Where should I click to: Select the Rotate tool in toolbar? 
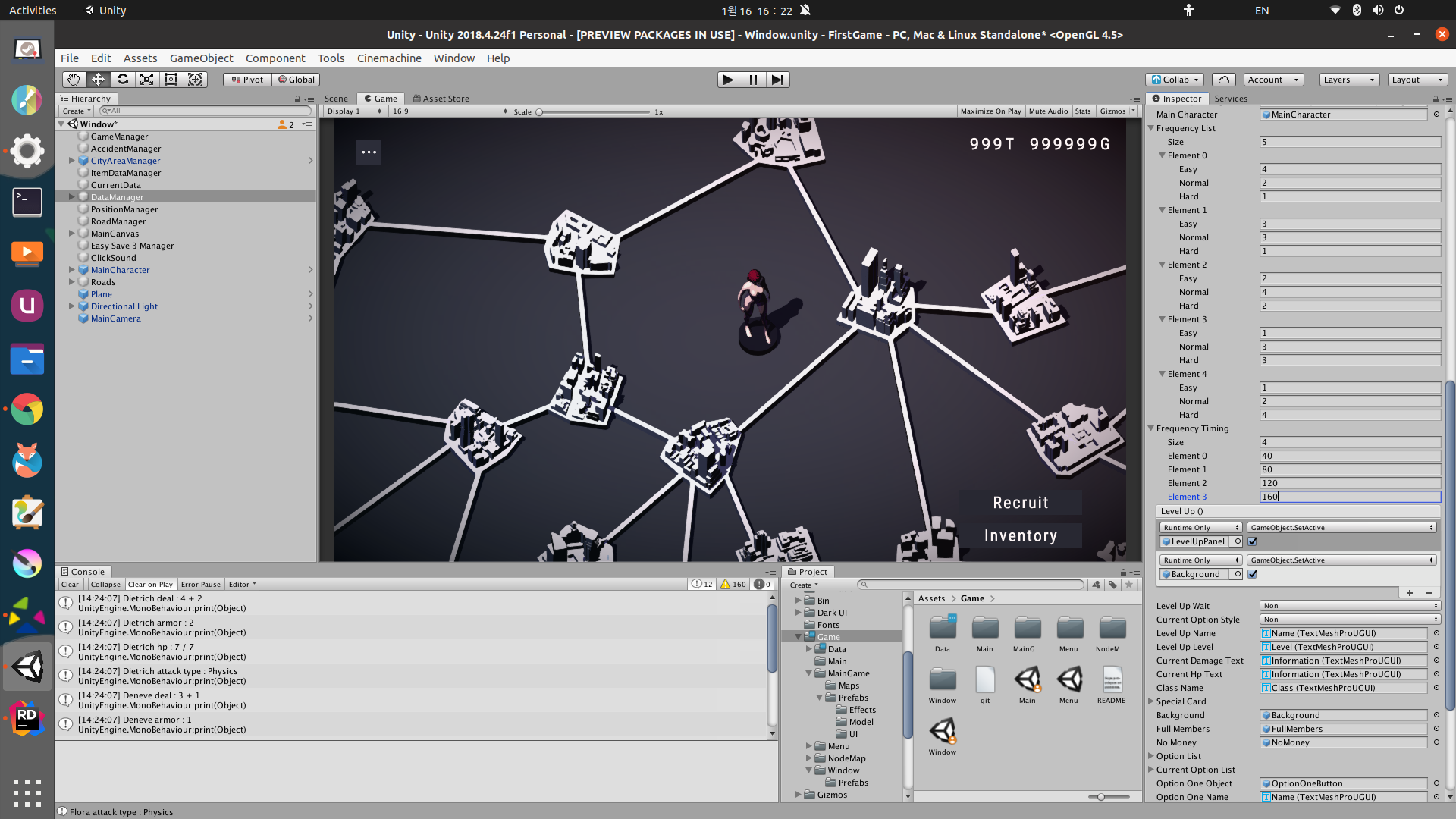[122, 79]
